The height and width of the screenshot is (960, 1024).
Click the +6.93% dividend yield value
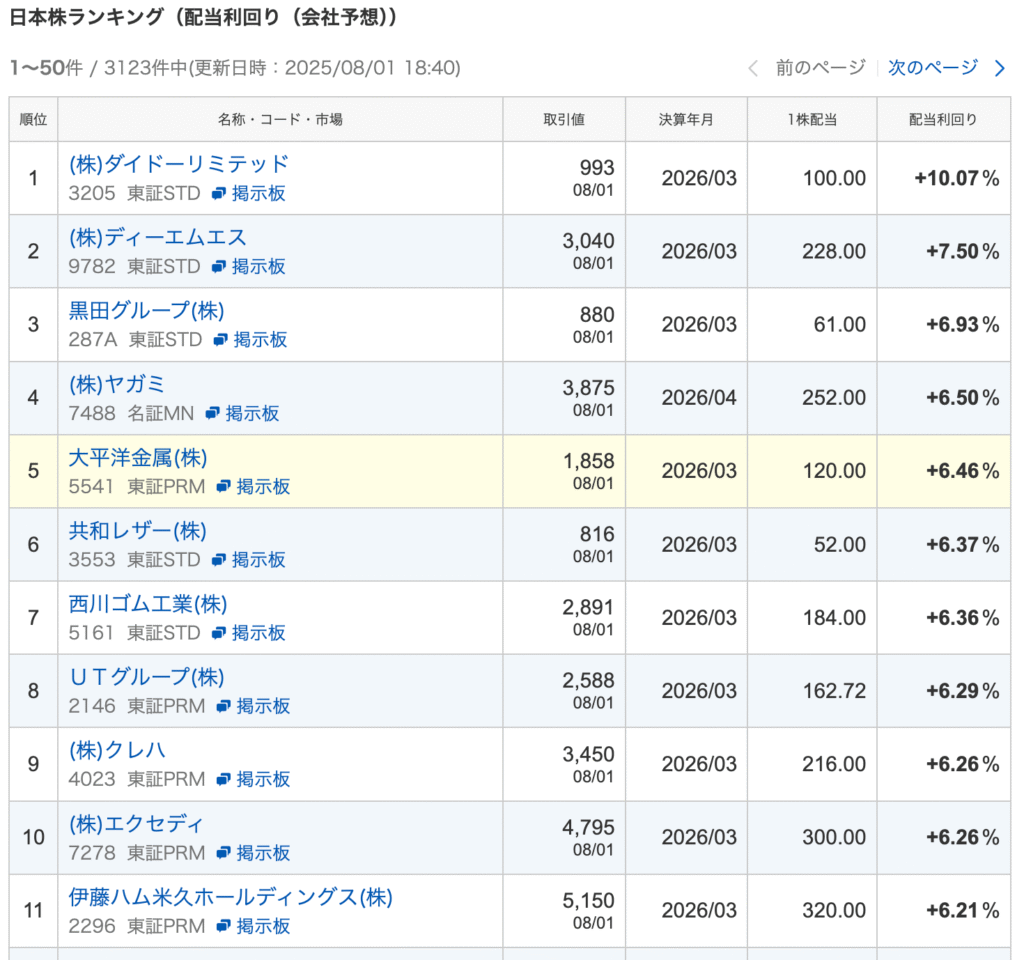[x=963, y=325]
